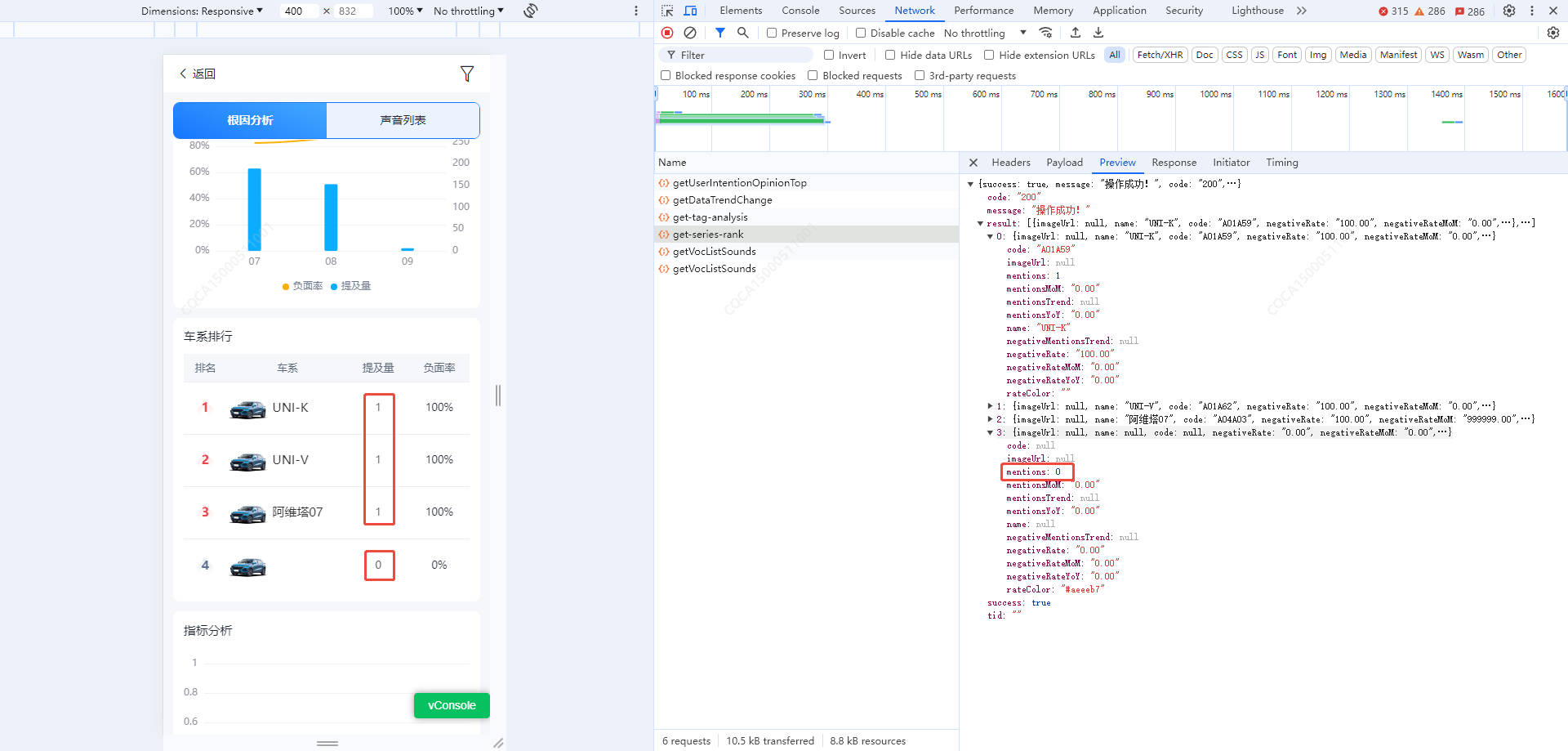The height and width of the screenshot is (751, 1568).
Task: Click the green vConsole button
Action: pos(452,705)
